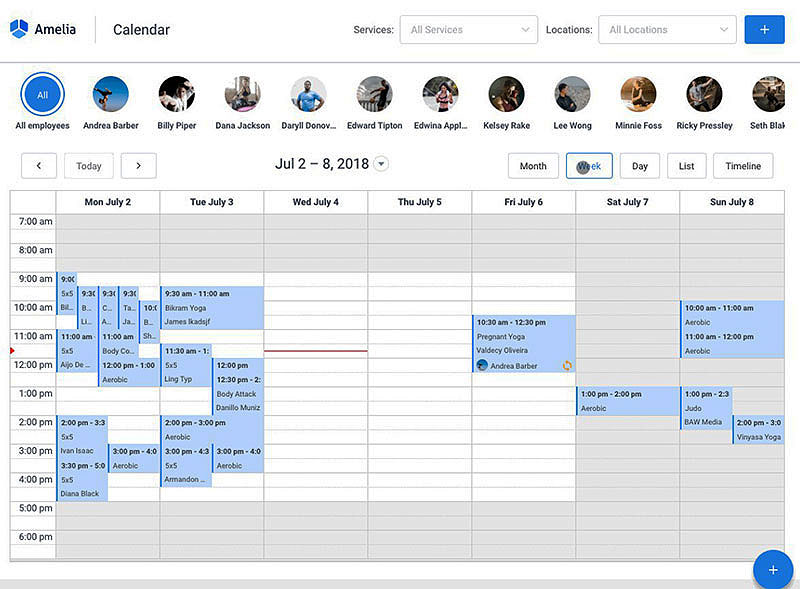Viewport: 800px width, 589px height.
Task: Open the date picker next to Jul 2 – 8
Action: [x=381, y=163]
